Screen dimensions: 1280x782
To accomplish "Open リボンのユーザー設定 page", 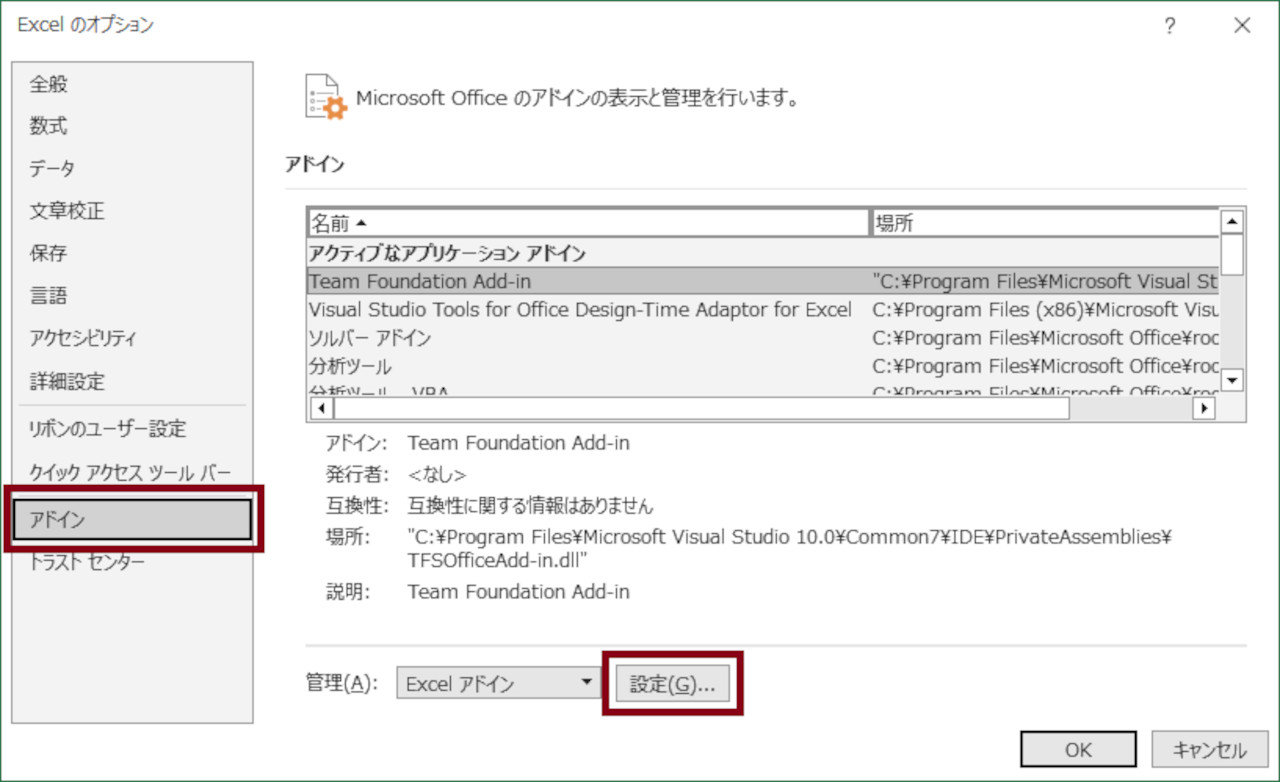I will [133, 429].
